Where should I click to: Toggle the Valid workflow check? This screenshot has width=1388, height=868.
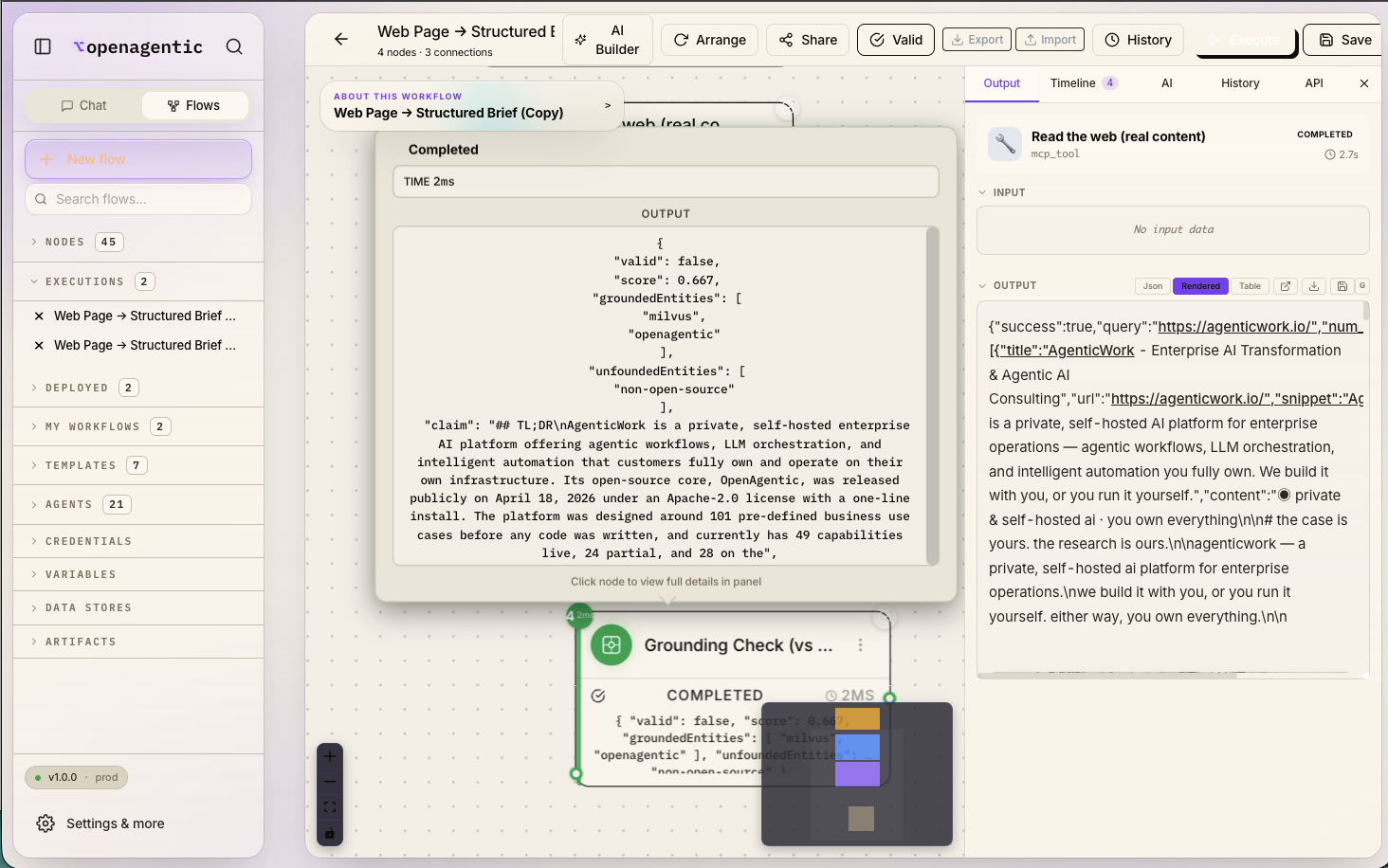(896, 40)
